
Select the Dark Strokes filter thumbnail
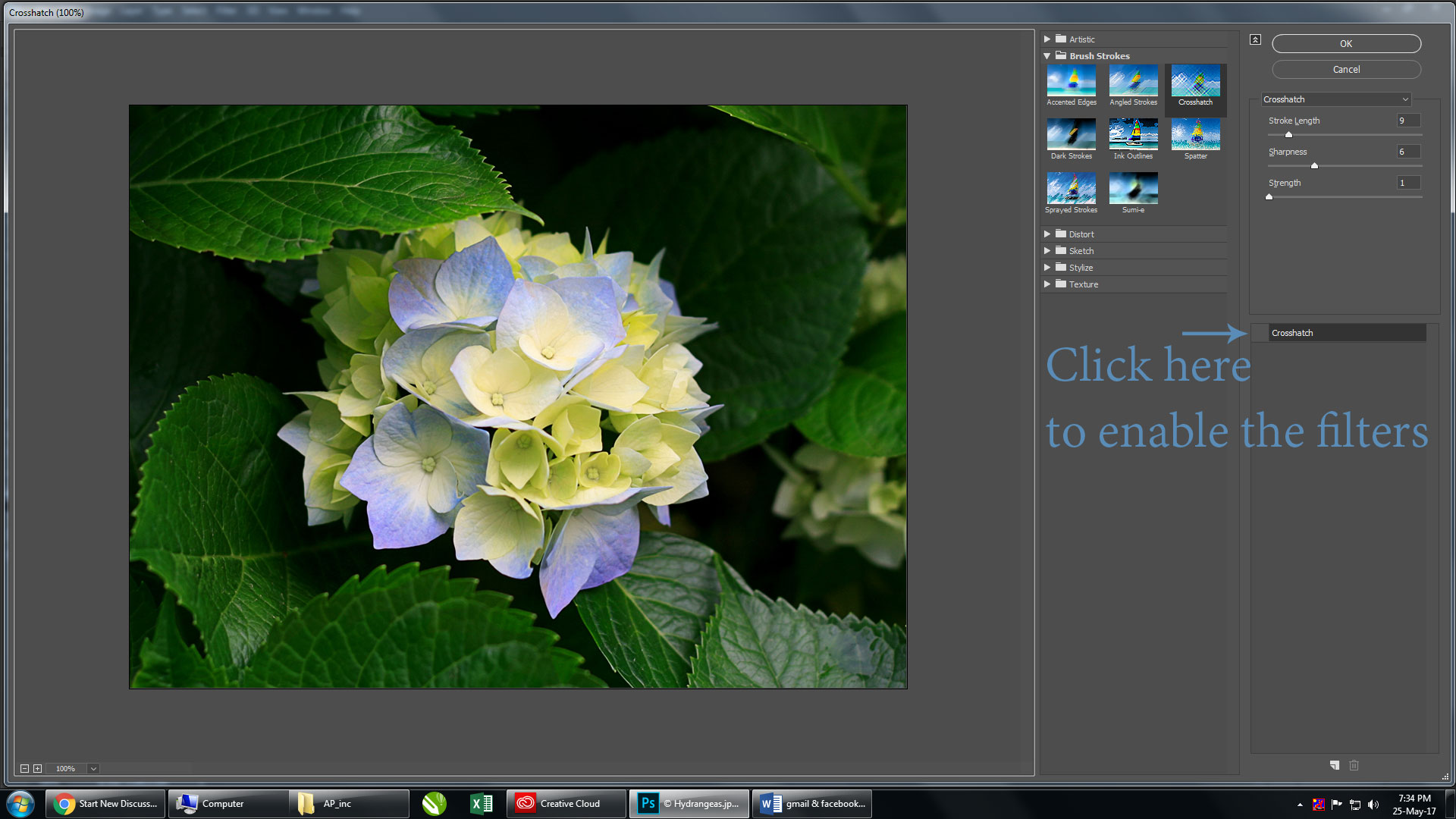tap(1071, 134)
